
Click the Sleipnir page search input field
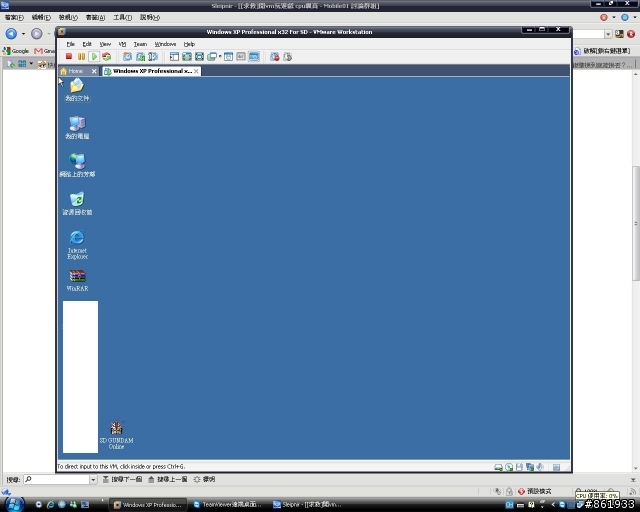tap(56, 479)
